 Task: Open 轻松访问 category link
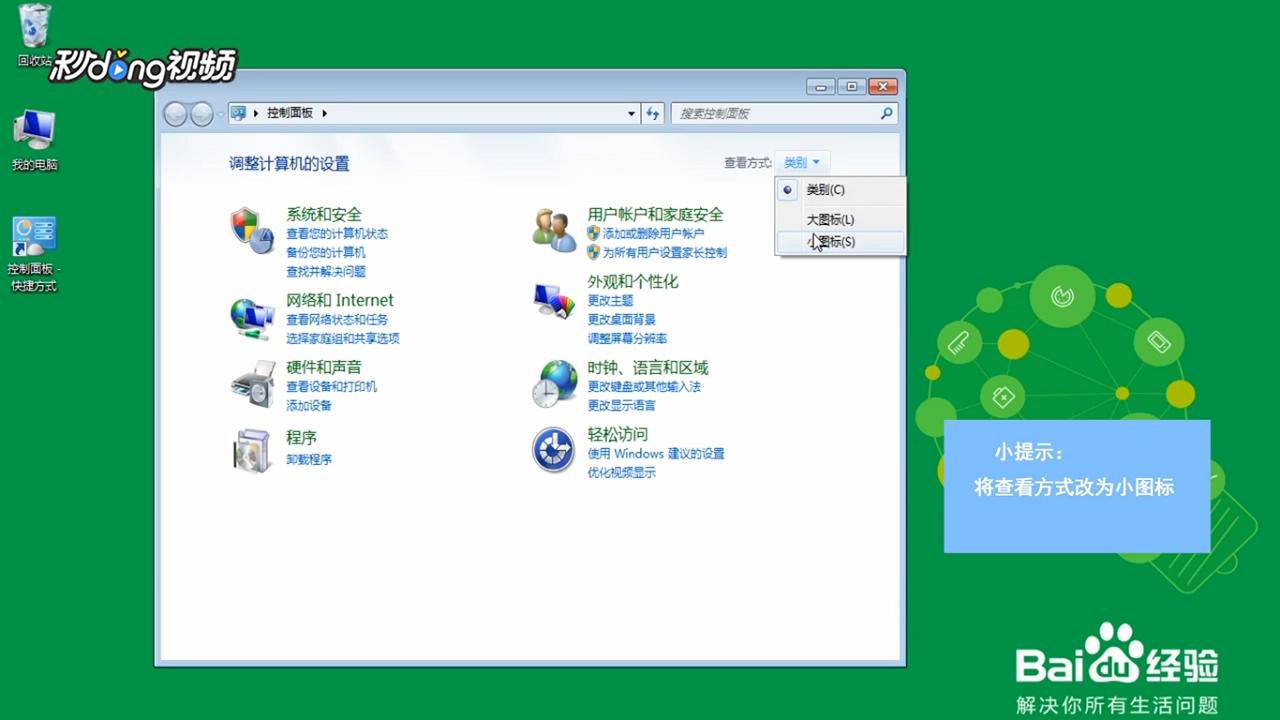[x=618, y=434]
